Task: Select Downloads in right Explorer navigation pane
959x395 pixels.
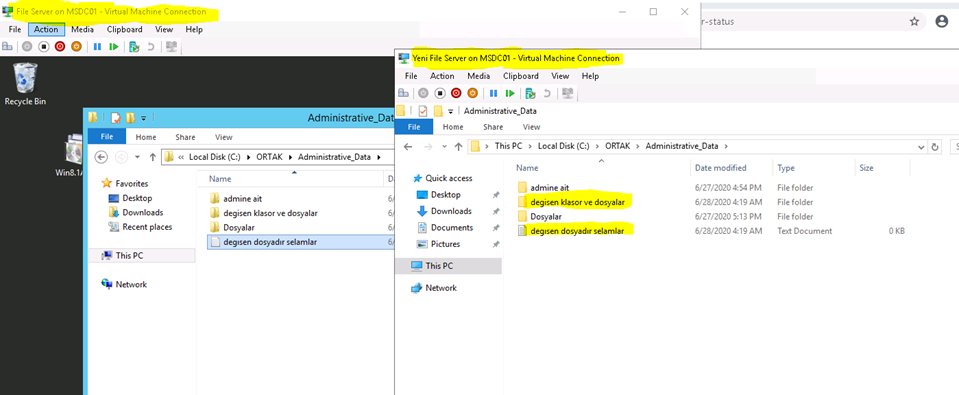Action: coord(451,211)
